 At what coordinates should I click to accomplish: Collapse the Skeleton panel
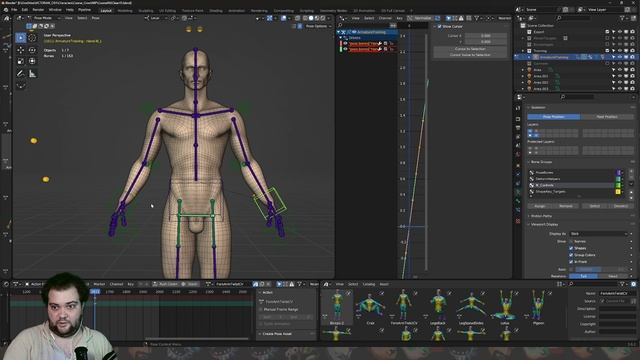point(528,107)
